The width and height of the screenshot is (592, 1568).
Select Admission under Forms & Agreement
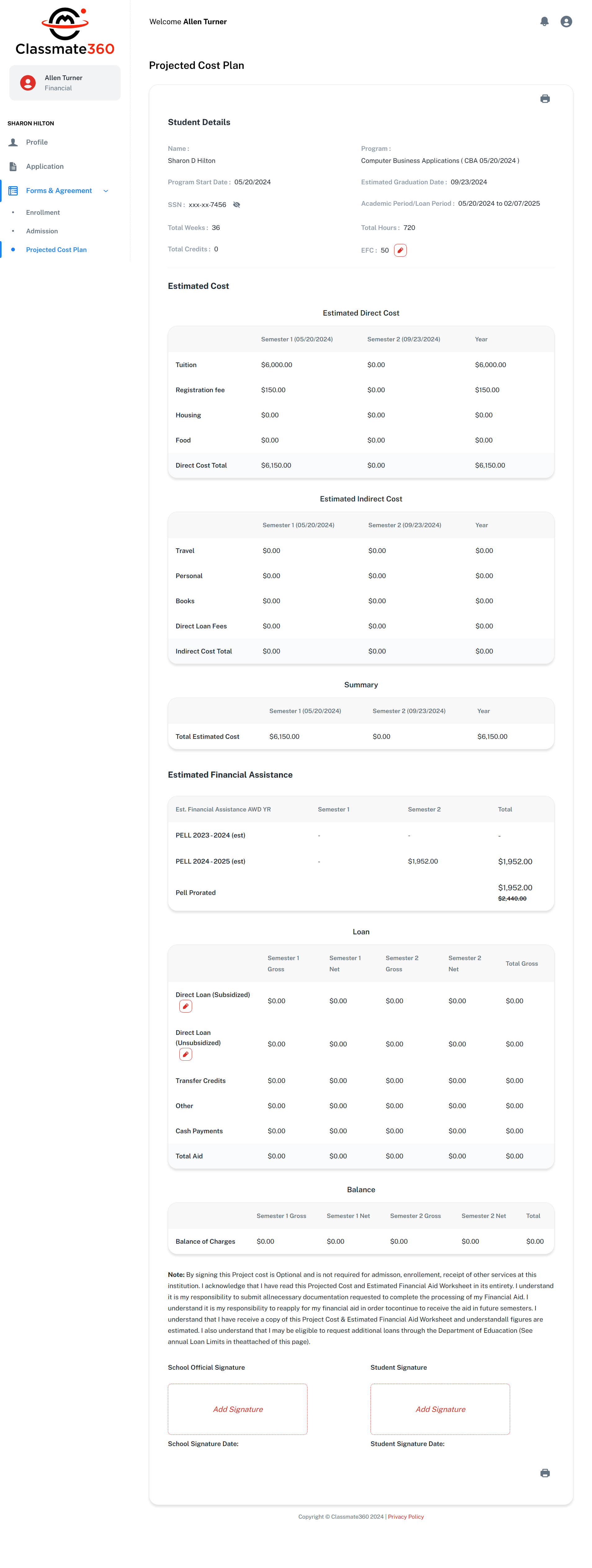click(42, 231)
